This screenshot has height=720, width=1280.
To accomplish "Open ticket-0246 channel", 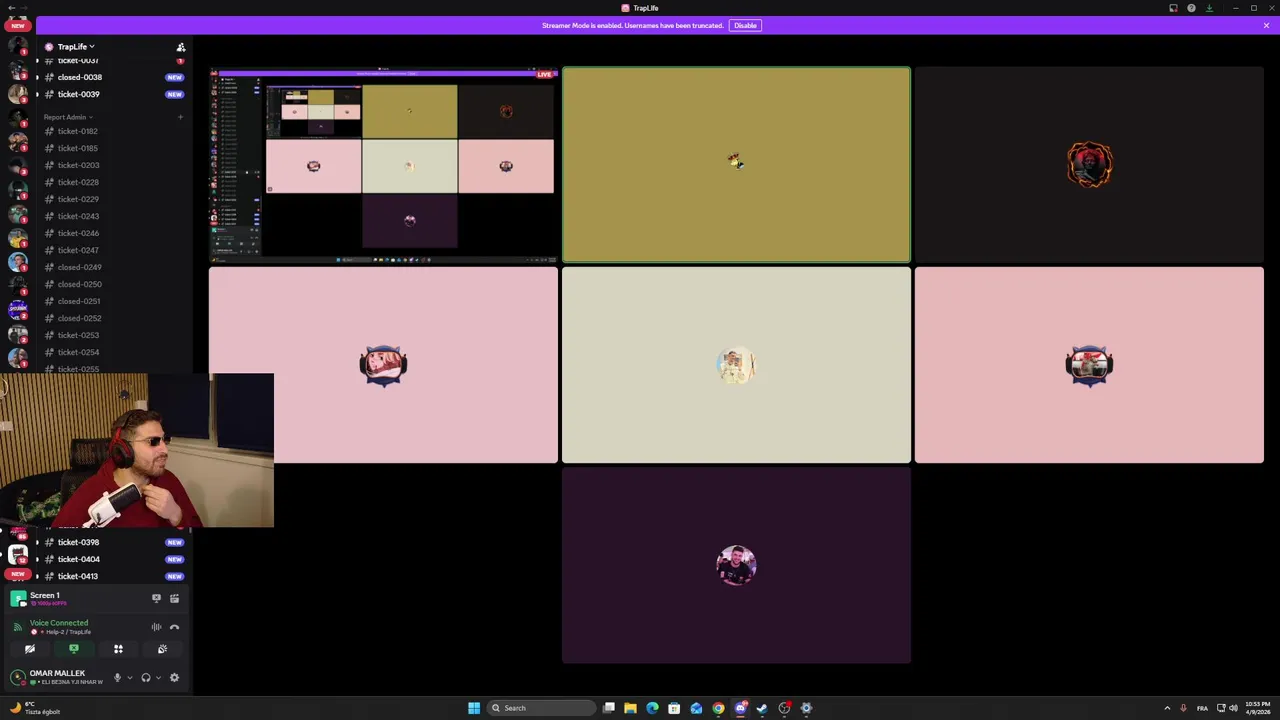I will coord(113,233).
